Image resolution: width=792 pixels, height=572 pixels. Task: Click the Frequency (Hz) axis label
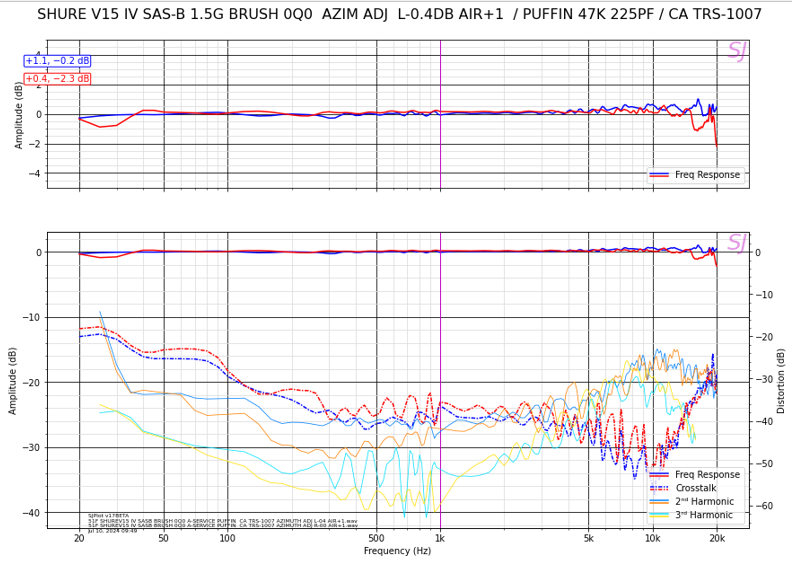(397, 551)
